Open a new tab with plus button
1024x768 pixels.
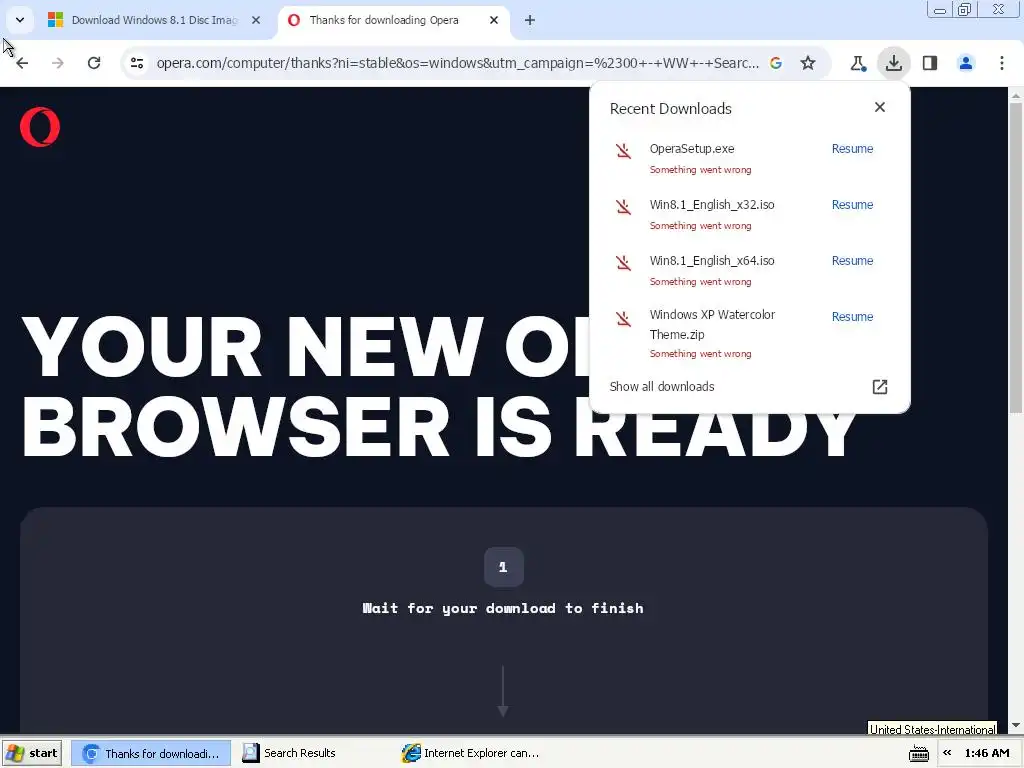tap(530, 20)
